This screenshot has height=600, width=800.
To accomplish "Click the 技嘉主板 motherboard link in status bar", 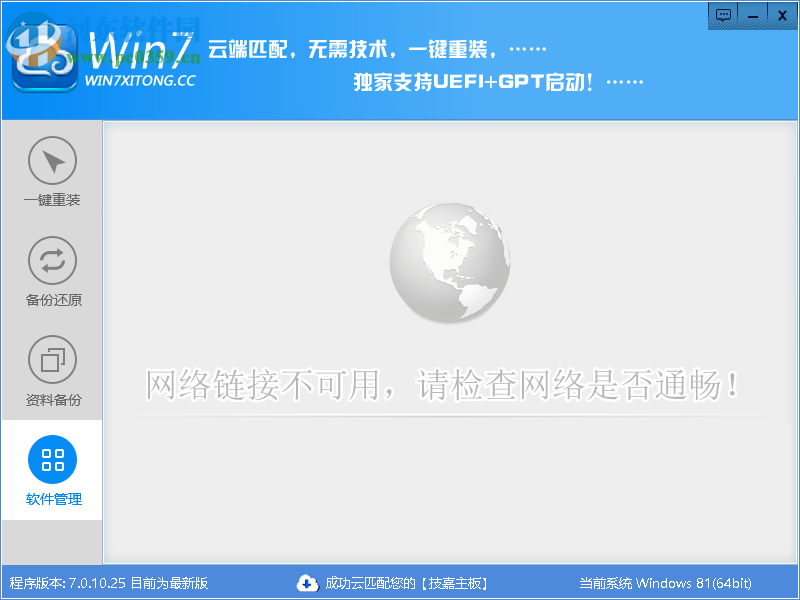I will tap(455, 586).
